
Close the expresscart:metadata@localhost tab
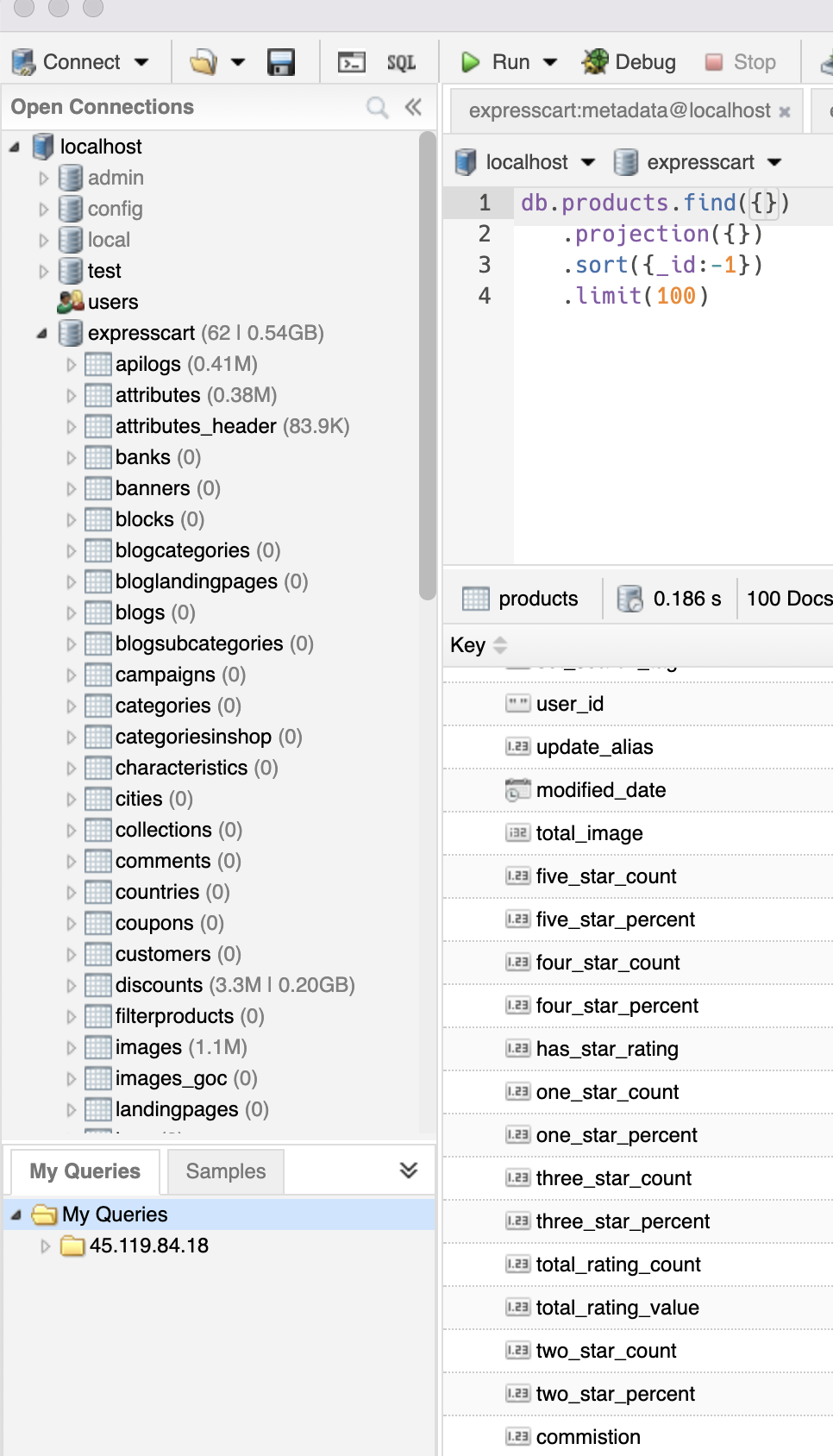pos(784,111)
